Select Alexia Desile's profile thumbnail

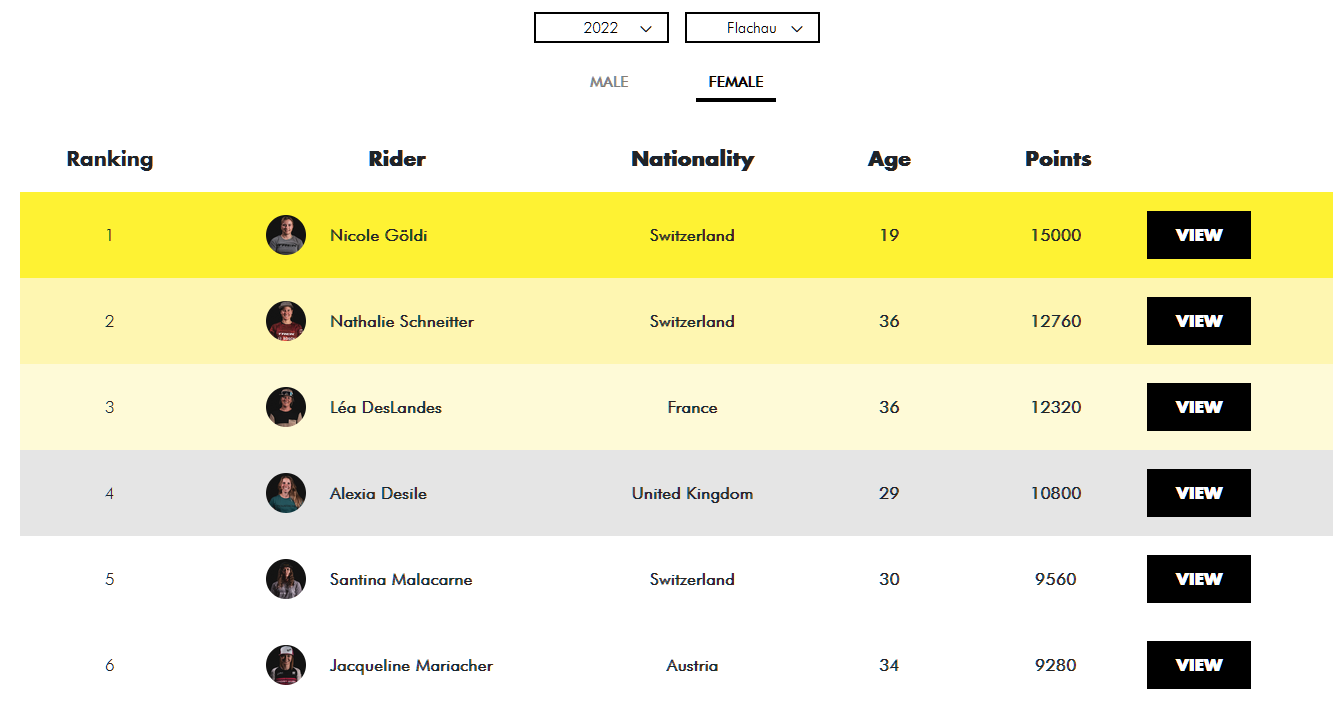coord(286,493)
